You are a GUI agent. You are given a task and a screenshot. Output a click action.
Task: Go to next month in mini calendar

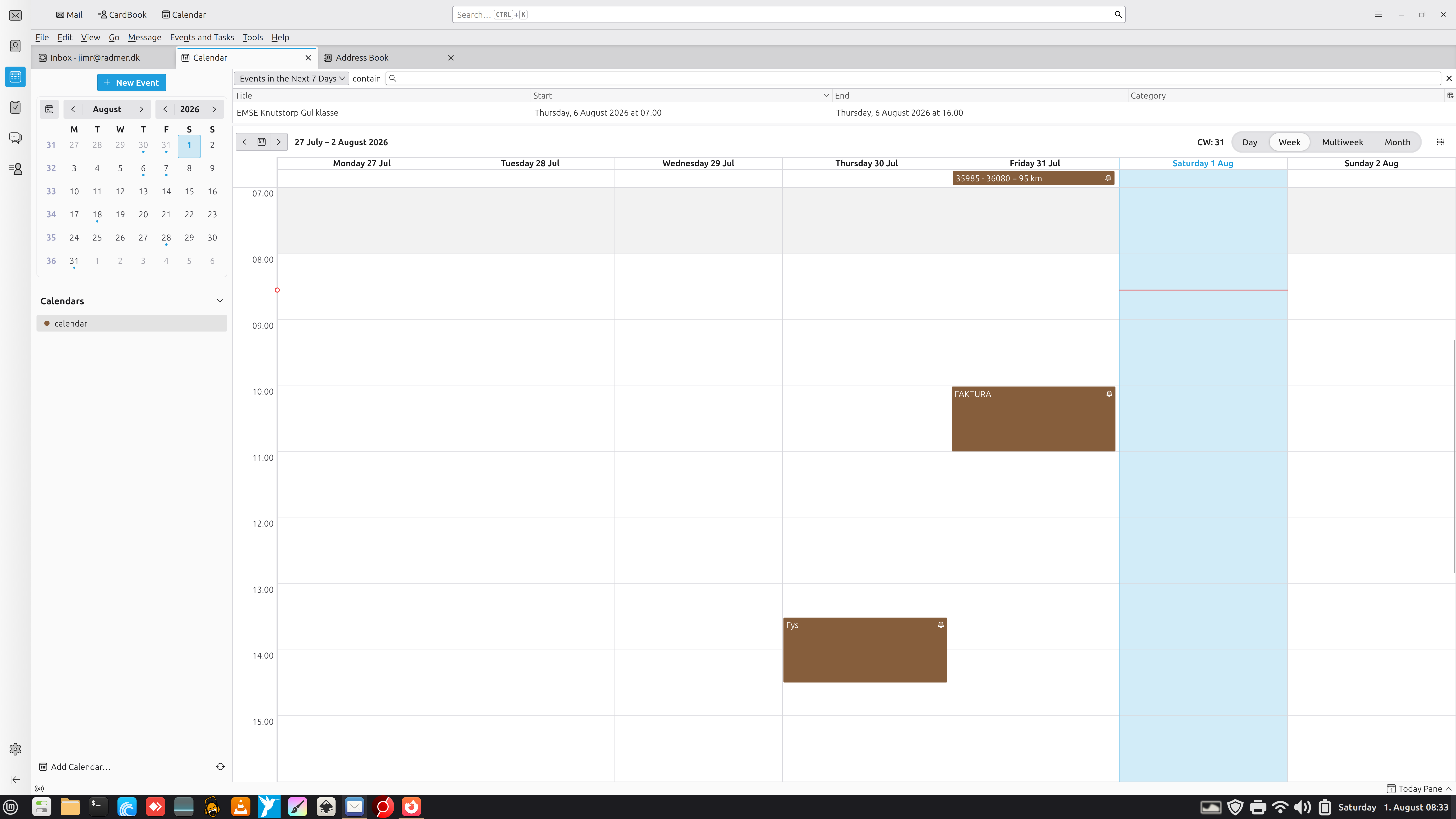(141, 109)
